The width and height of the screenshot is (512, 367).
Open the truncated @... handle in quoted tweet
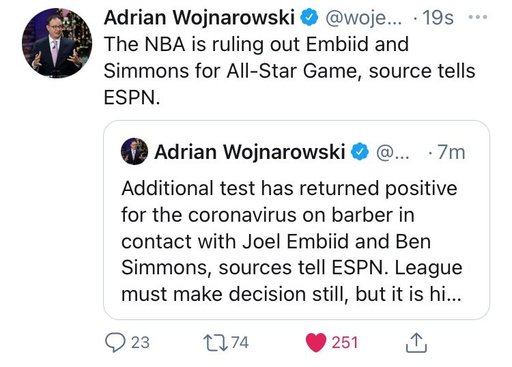pos(392,152)
